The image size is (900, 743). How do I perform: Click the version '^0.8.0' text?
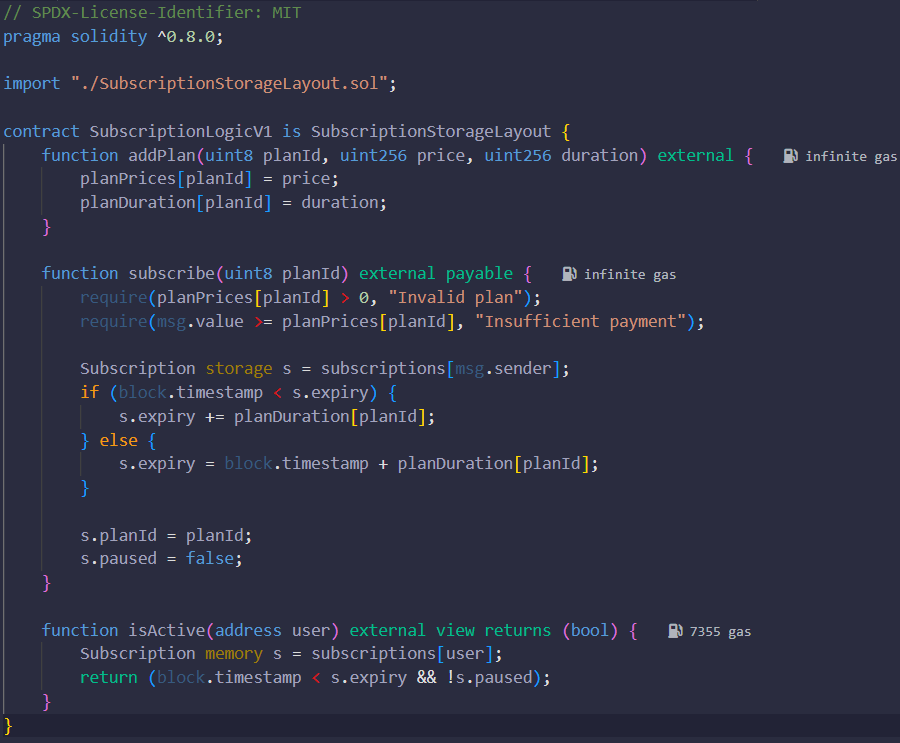186,37
